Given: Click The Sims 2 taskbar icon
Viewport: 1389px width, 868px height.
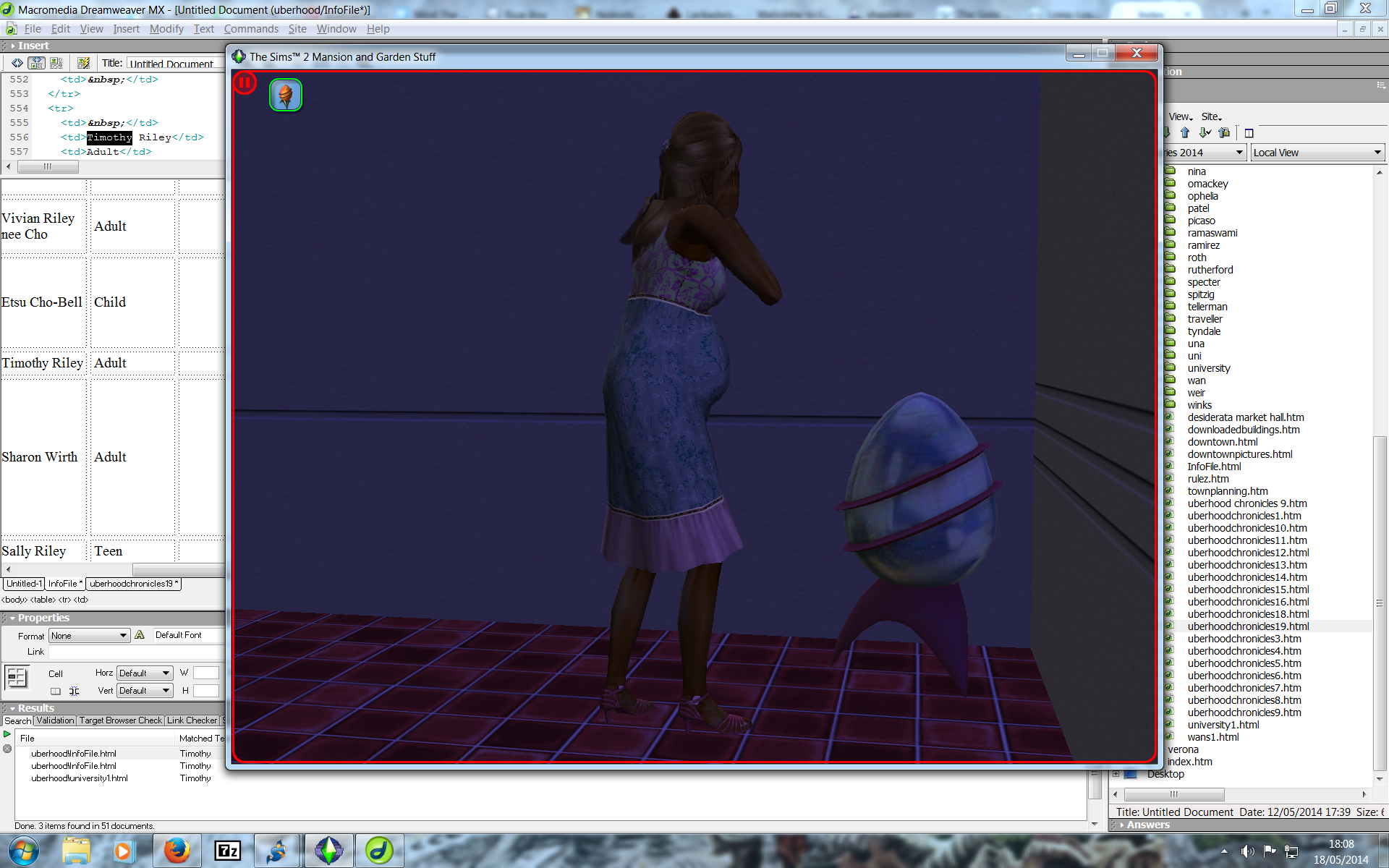Looking at the screenshot, I should tap(328, 851).
